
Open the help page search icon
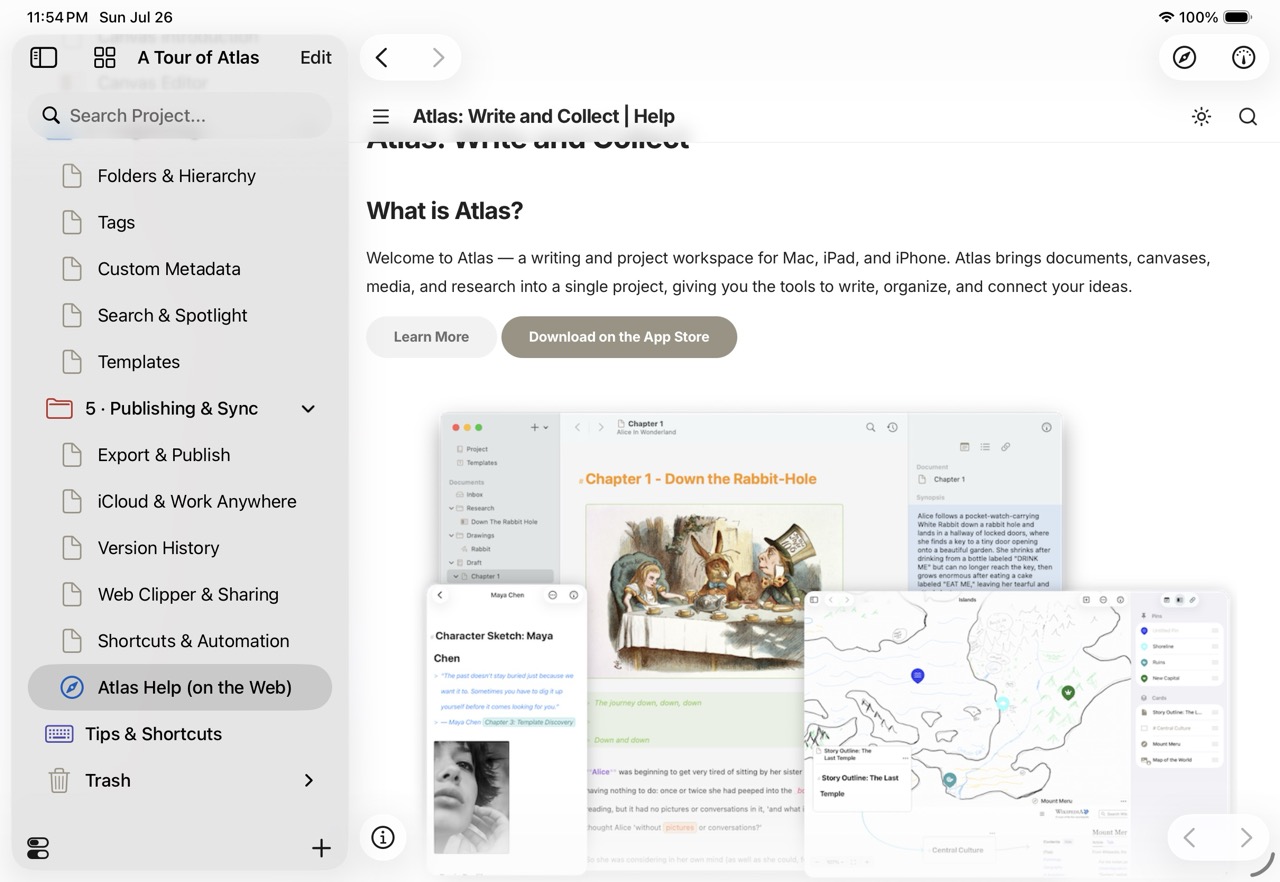[x=1248, y=117]
